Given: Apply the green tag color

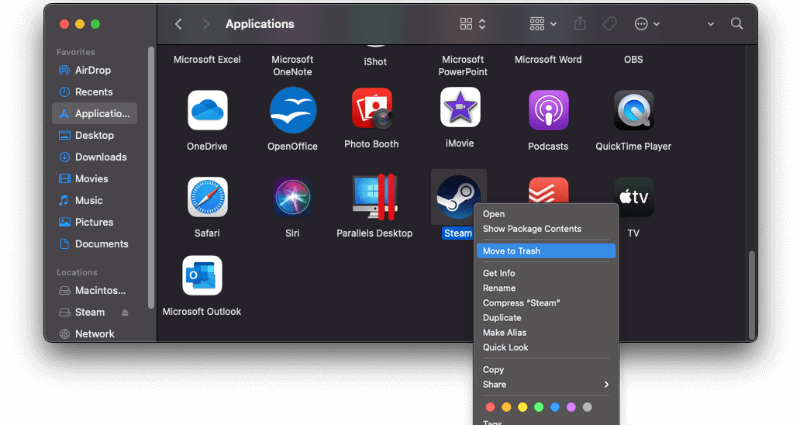Looking at the screenshot, I should coord(539,407).
